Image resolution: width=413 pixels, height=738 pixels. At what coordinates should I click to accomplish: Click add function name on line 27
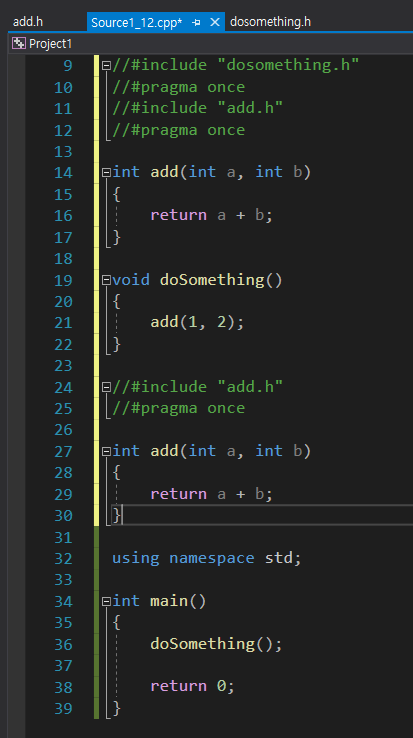tap(164, 451)
